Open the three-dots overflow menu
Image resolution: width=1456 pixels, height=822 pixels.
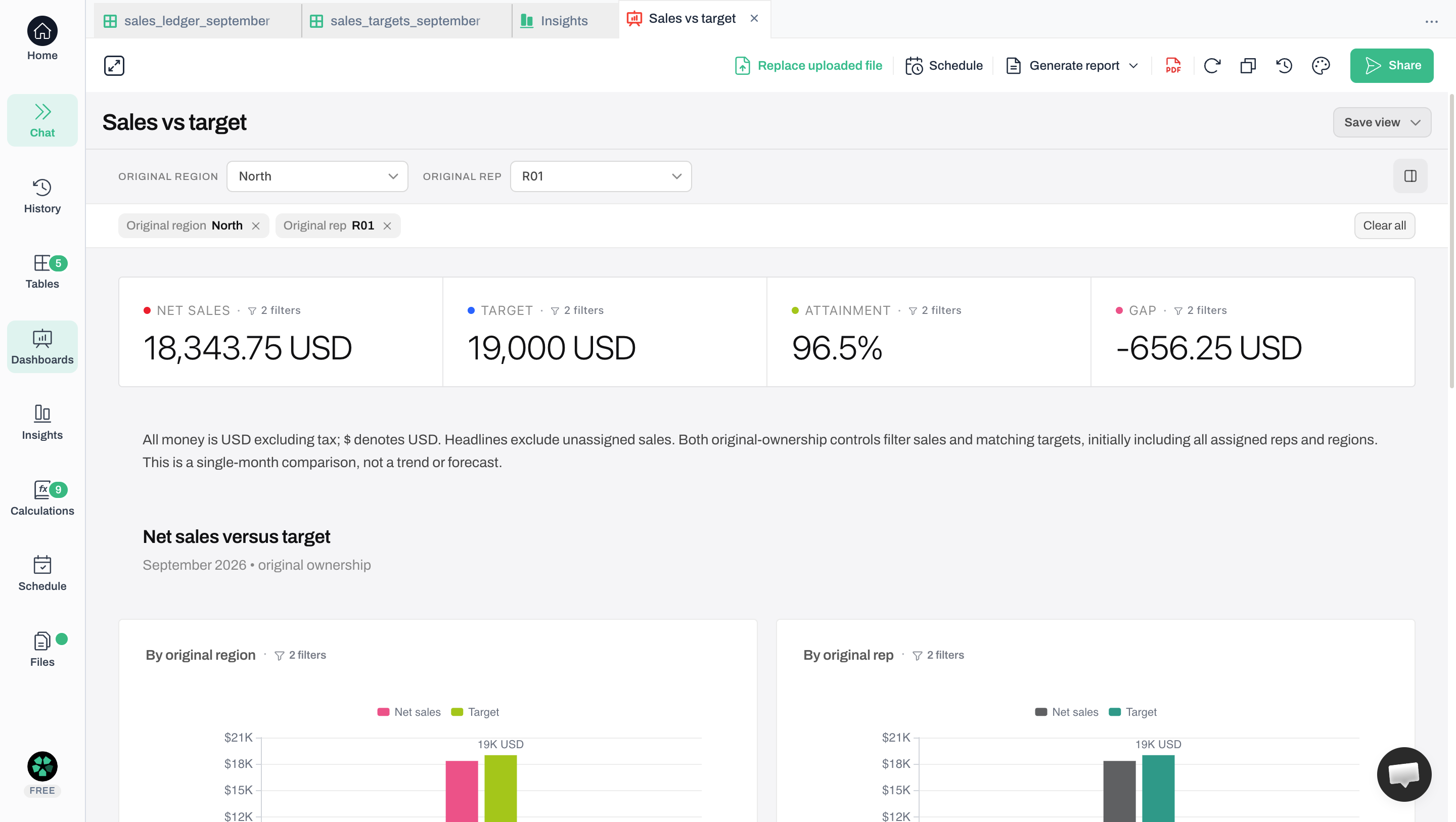click(1431, 21)
